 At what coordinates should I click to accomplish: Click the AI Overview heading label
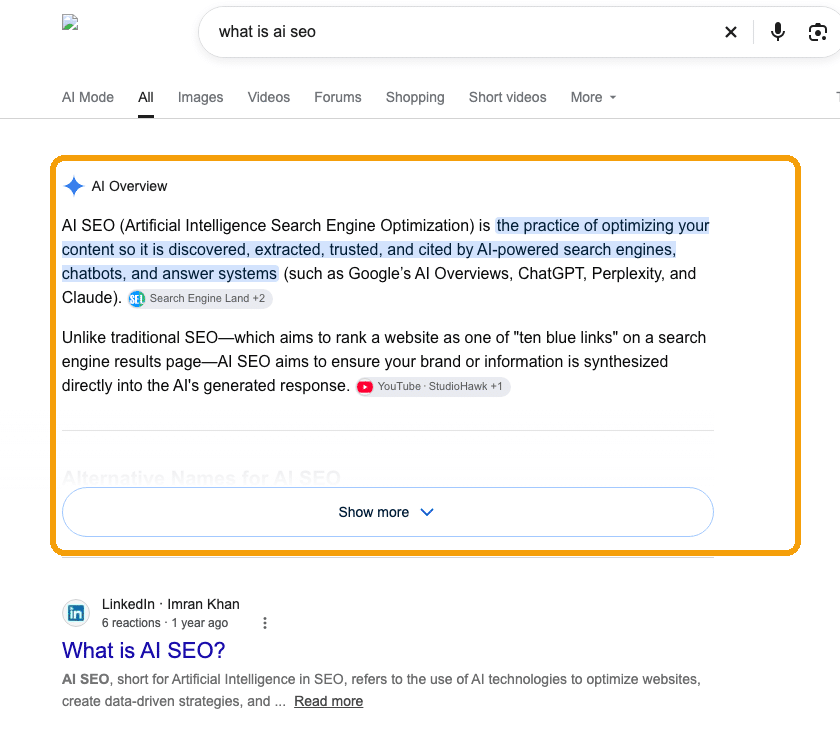point(129,186)
